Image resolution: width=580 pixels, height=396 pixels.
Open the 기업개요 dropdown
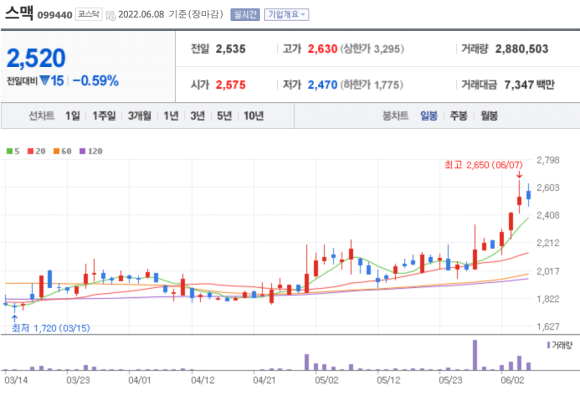coord(286,15)
